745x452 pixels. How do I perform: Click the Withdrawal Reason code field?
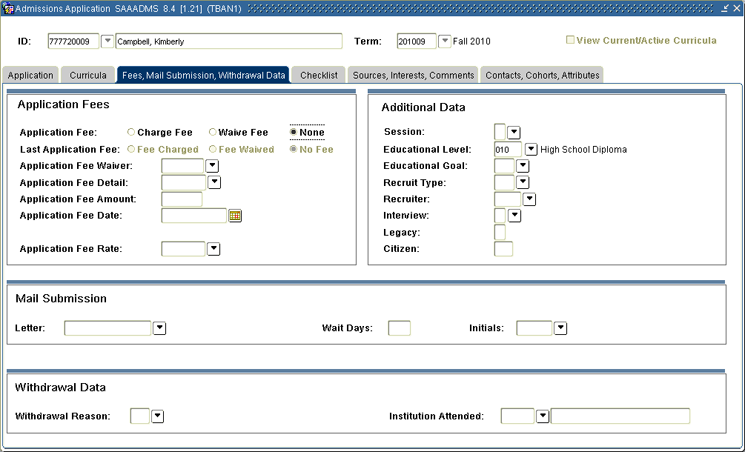tap(140, 416)
